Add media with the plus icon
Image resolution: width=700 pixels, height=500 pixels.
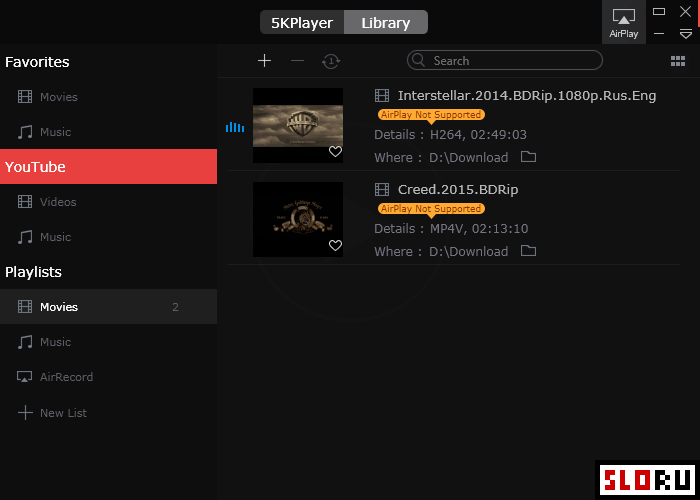point(264,61)
